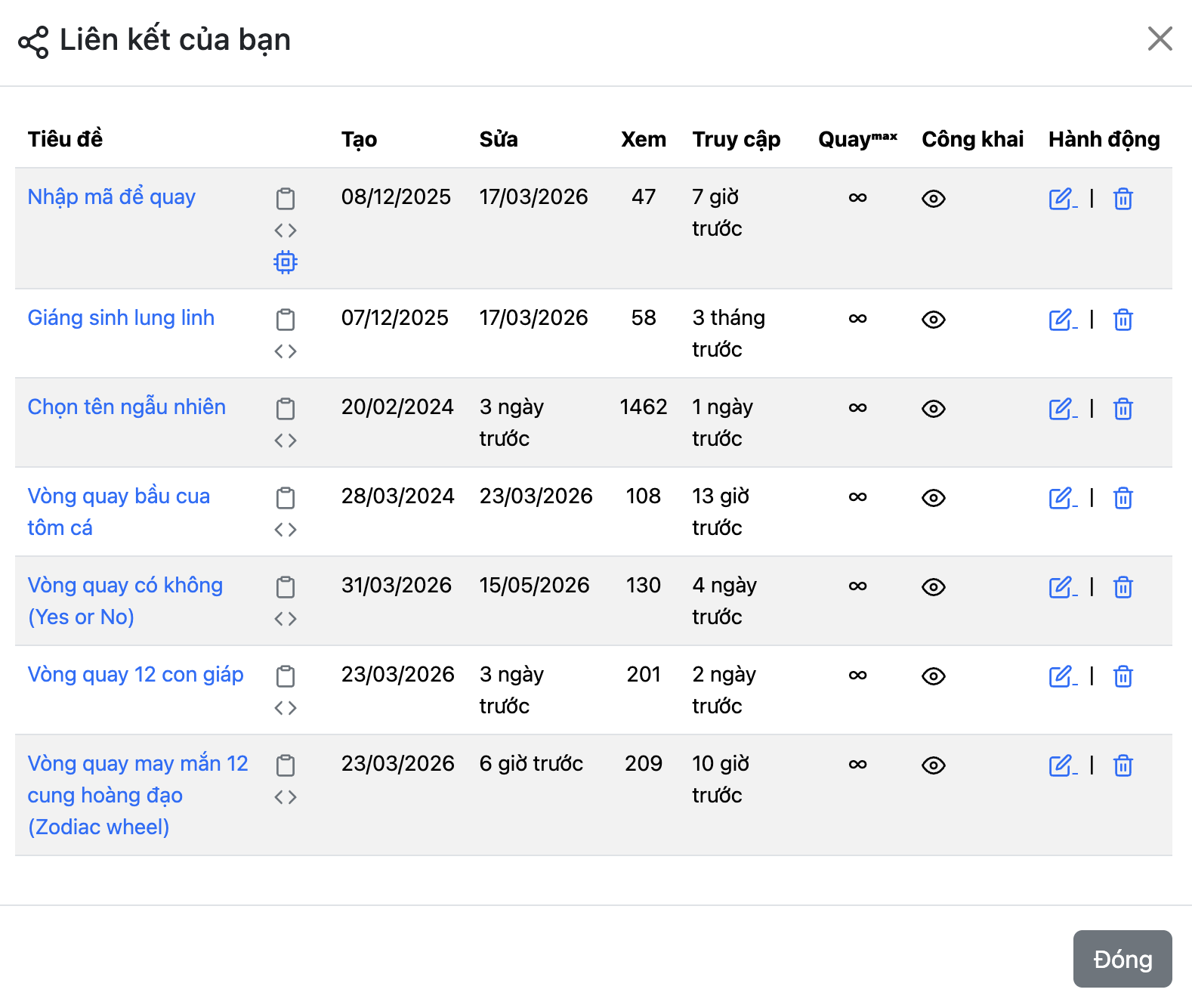1192x1008 pixels.
Task: Open the 'Nhập mã để quay' link
Action: click(x=112, y=197)
